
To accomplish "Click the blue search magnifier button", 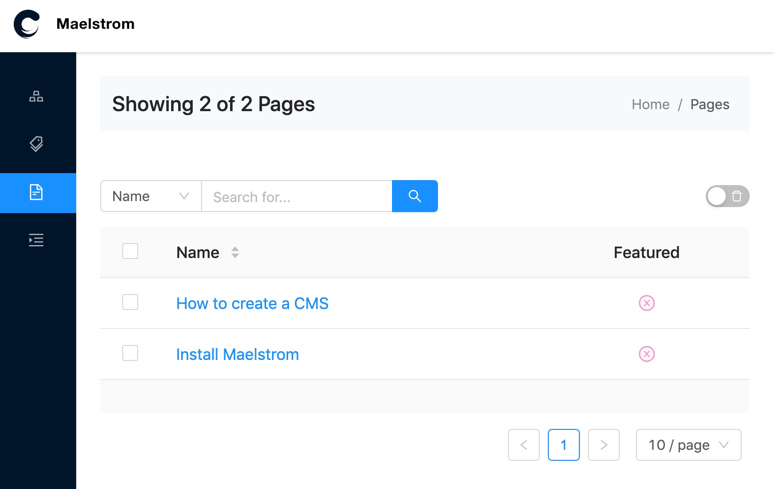I will tap(415, 196).
